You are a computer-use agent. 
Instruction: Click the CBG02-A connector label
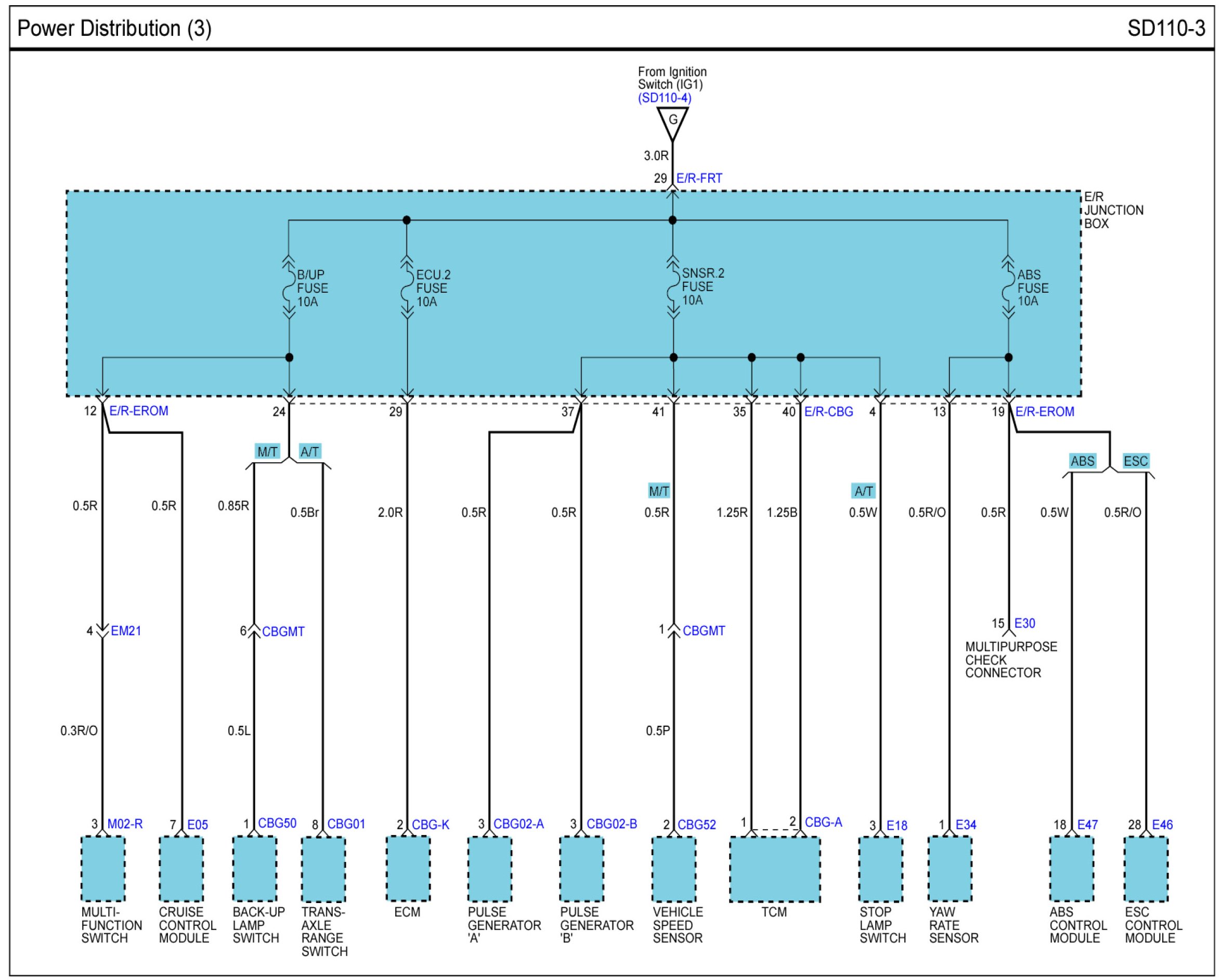click(518, 824)
